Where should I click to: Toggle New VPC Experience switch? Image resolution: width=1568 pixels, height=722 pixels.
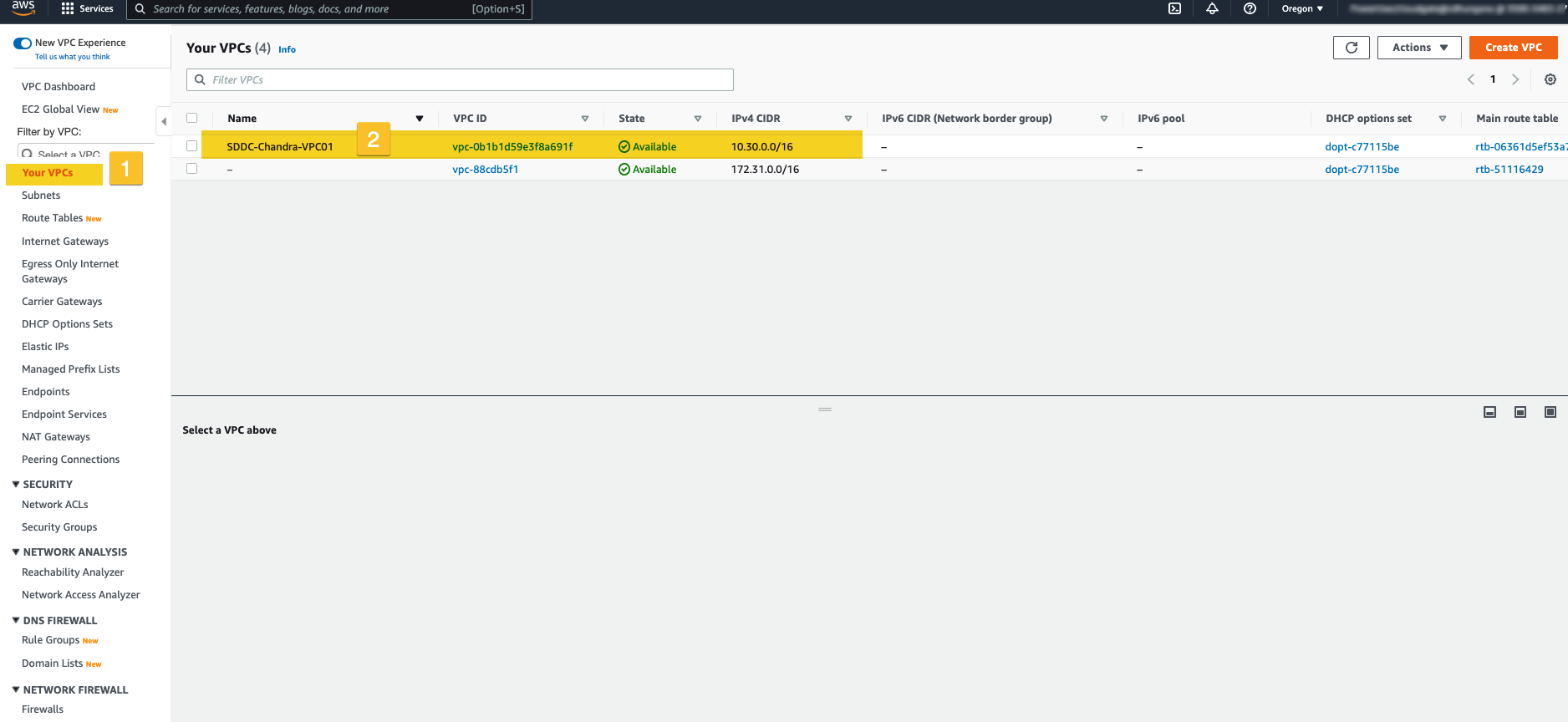pyautogui.click(x=23, y=43)
